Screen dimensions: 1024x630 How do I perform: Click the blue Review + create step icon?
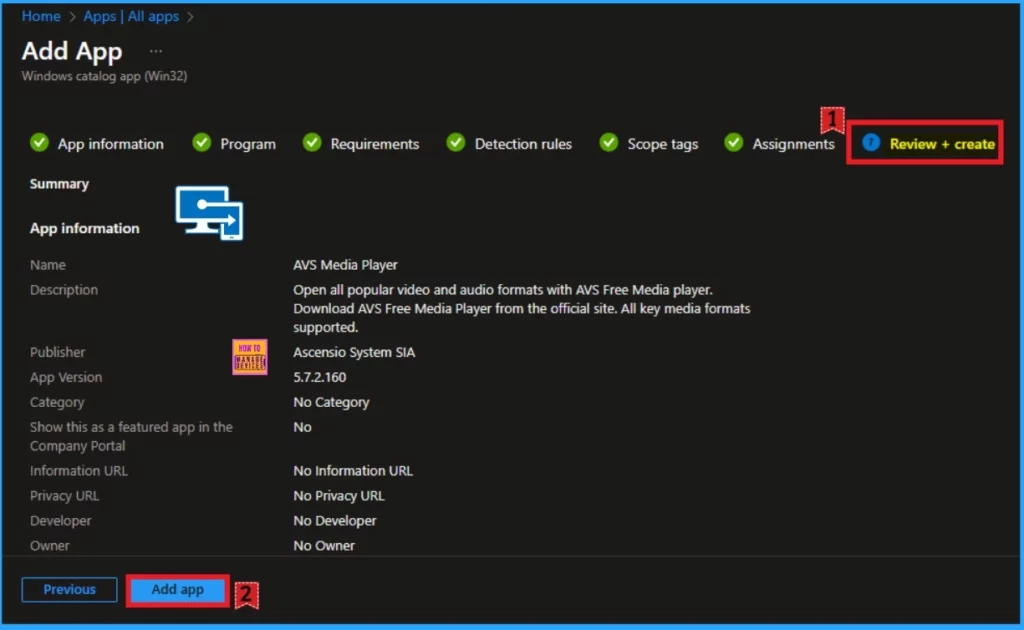tap(871, 142)
